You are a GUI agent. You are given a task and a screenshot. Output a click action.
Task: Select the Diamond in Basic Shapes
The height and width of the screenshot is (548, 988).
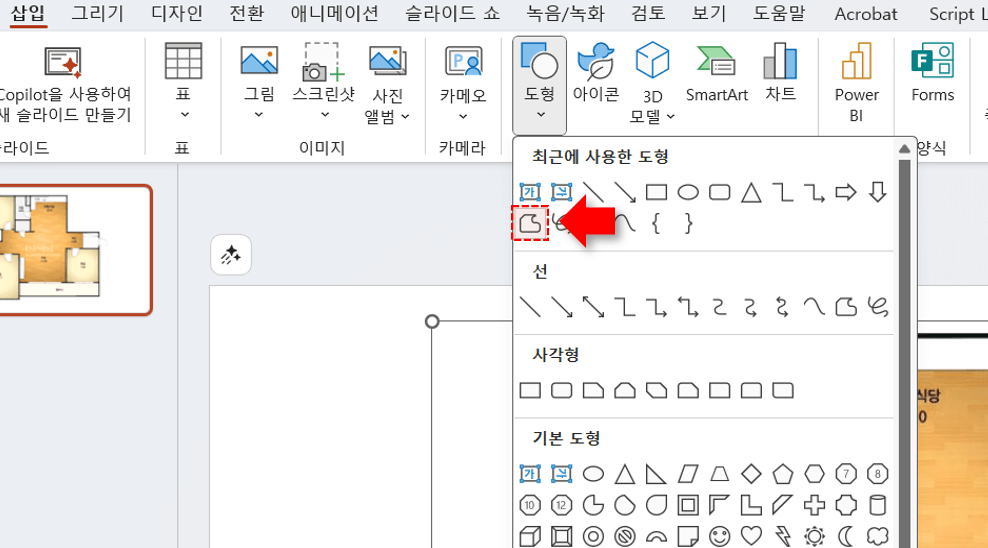tap(750, 474)
